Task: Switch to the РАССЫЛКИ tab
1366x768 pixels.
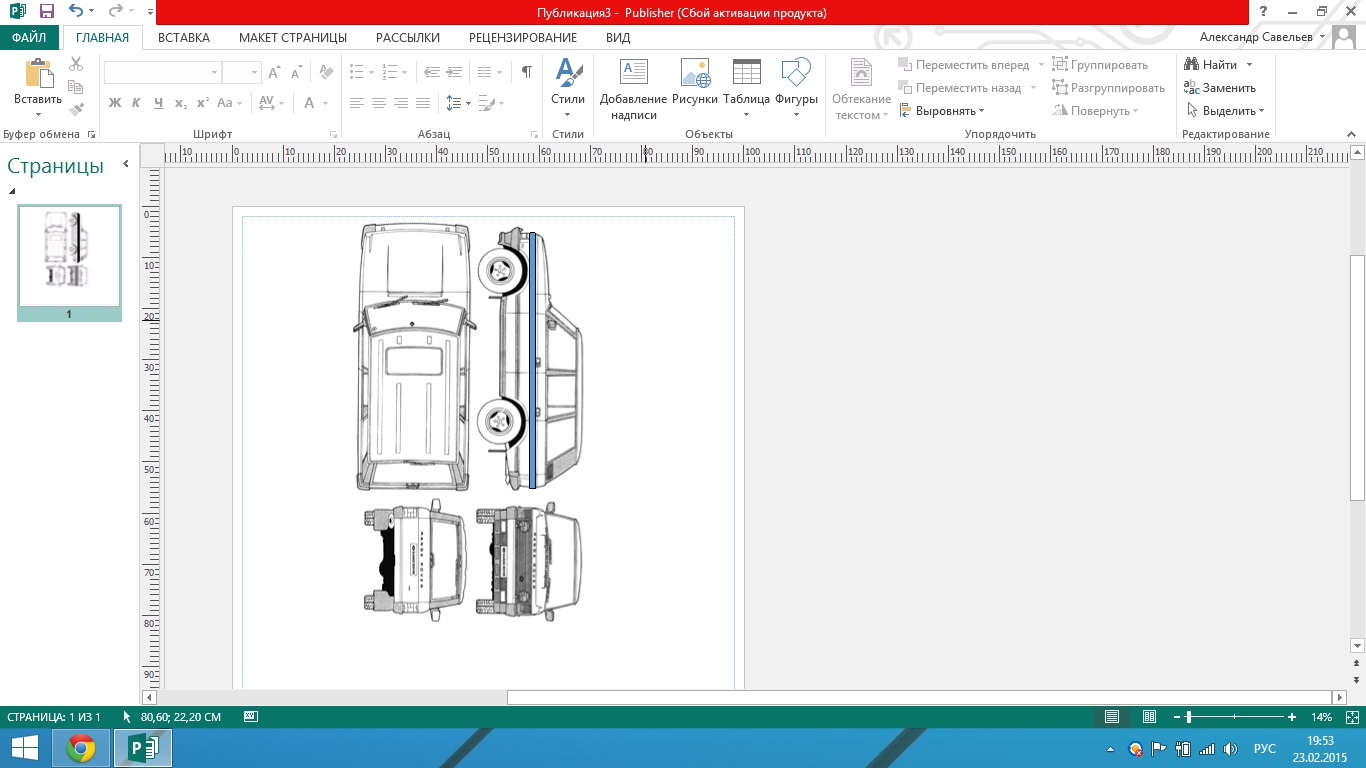Action: [x=408, y=38]
